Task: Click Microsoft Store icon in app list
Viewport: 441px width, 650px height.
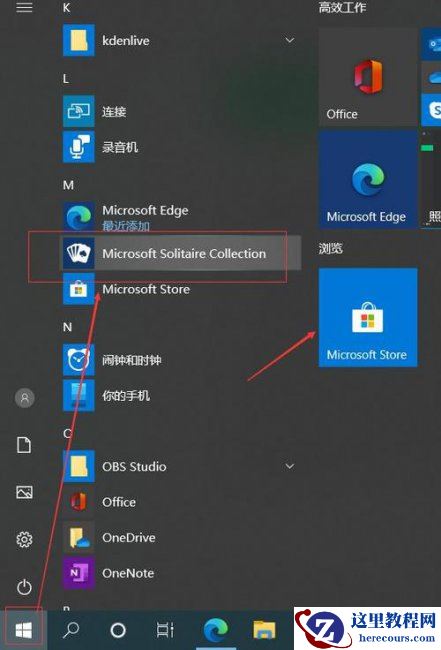Action: point(78,289)
